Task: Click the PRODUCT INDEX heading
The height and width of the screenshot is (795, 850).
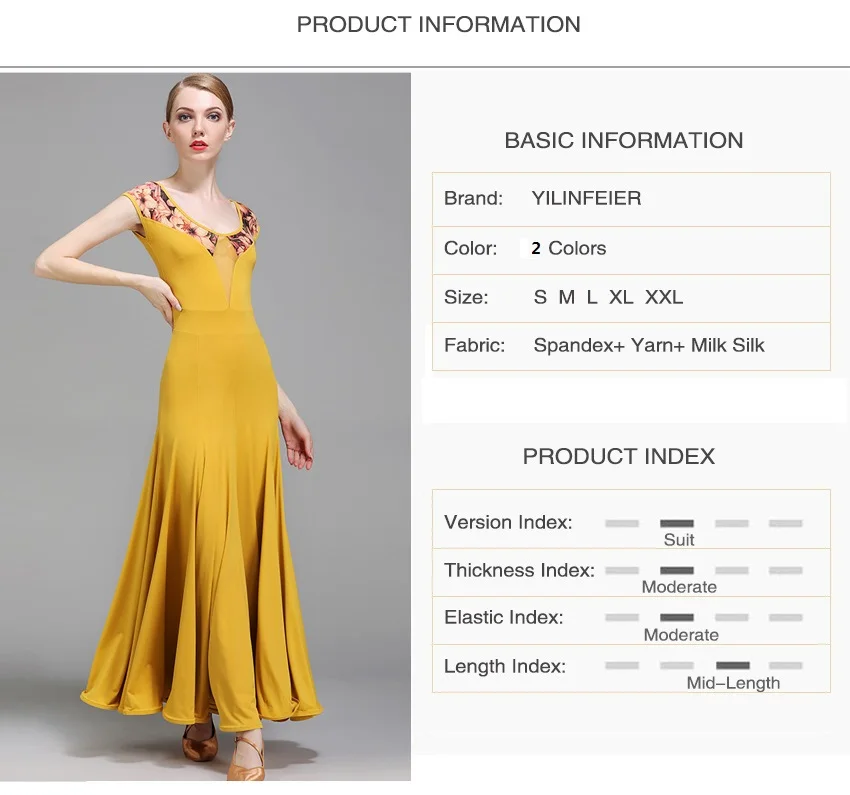Action: tap(619, 456)
